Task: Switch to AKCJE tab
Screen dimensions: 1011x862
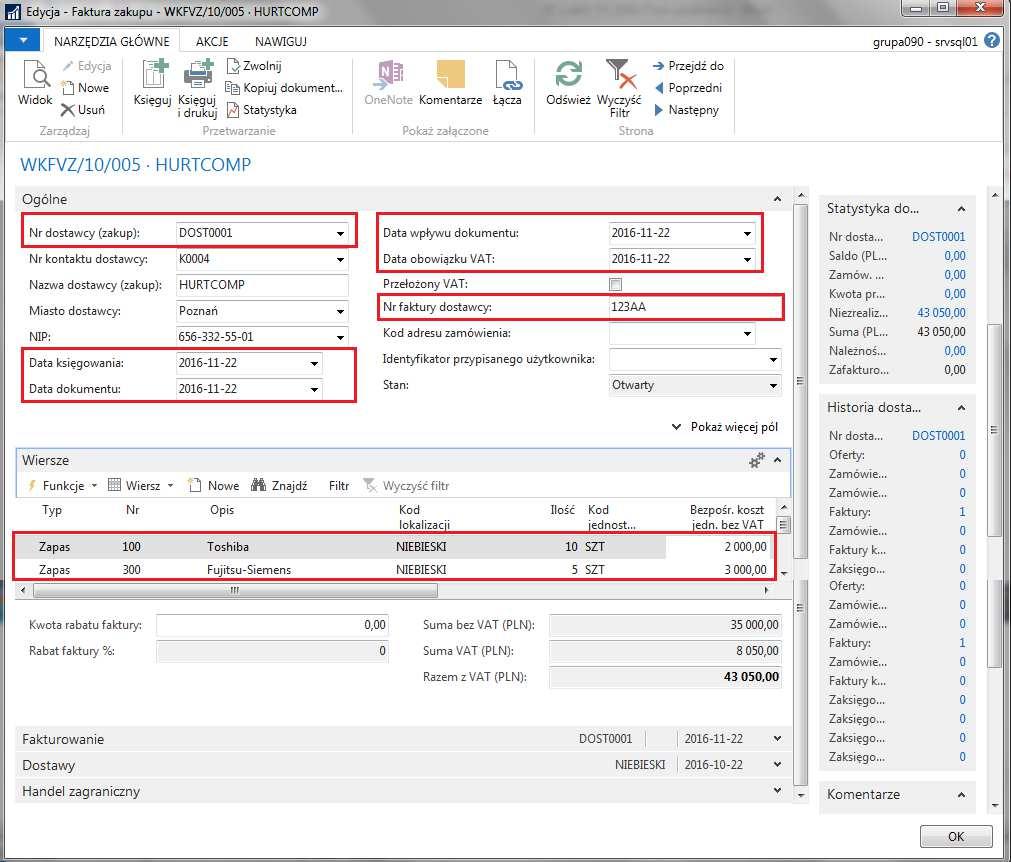Action: coord(212,41)
